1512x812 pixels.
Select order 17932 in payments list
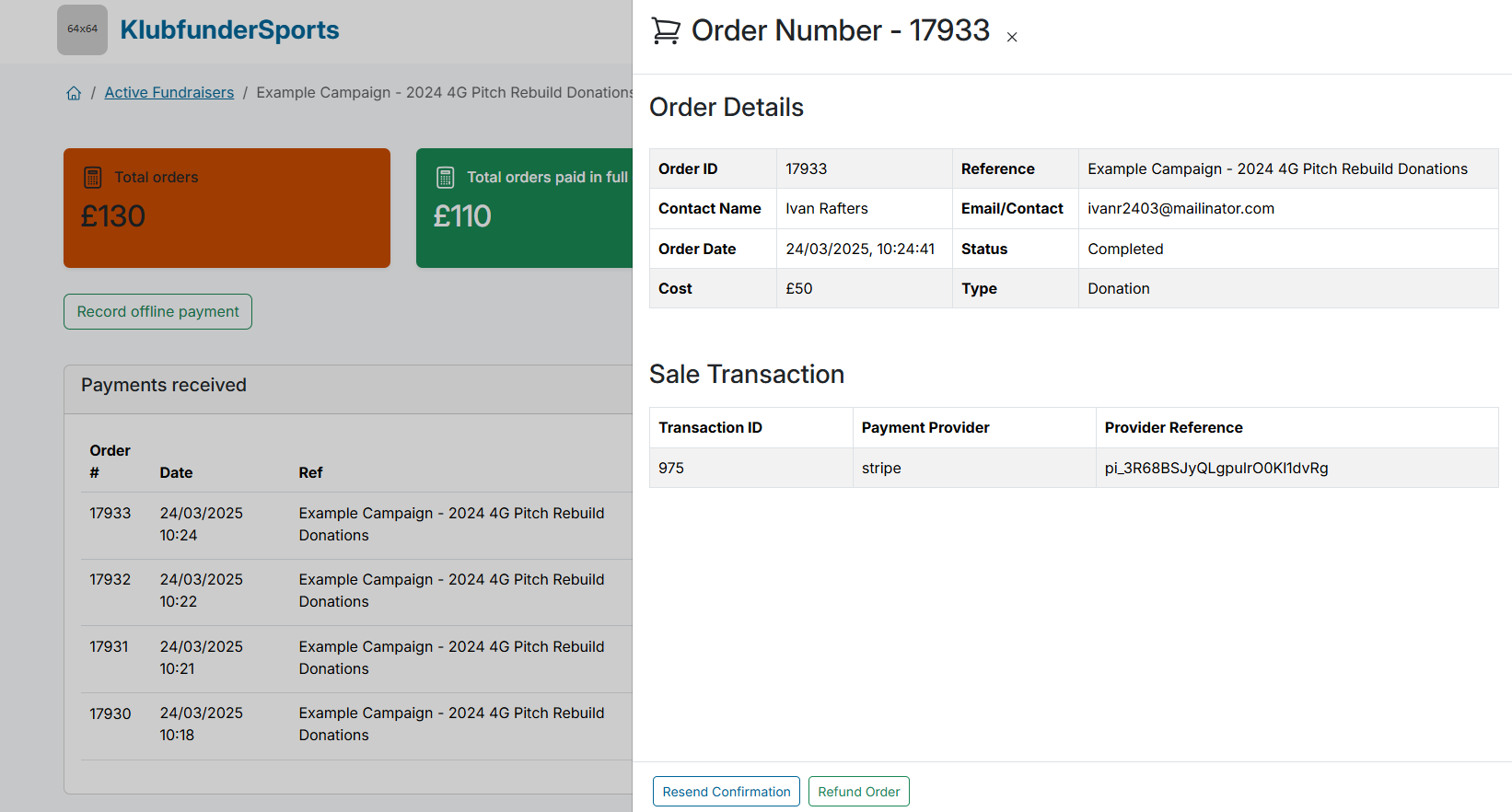[x=110, y=580]
